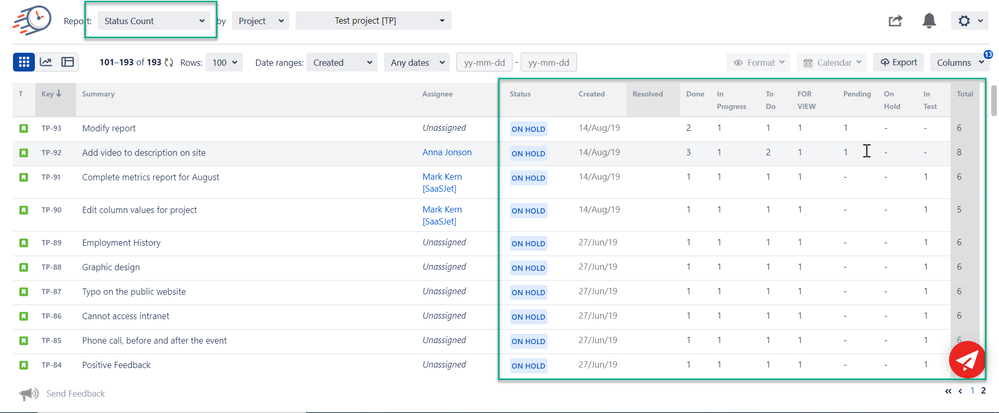The image size is (999, 413).
Task: Click the start date yy-mm-dd field
Action: (485, 62)
